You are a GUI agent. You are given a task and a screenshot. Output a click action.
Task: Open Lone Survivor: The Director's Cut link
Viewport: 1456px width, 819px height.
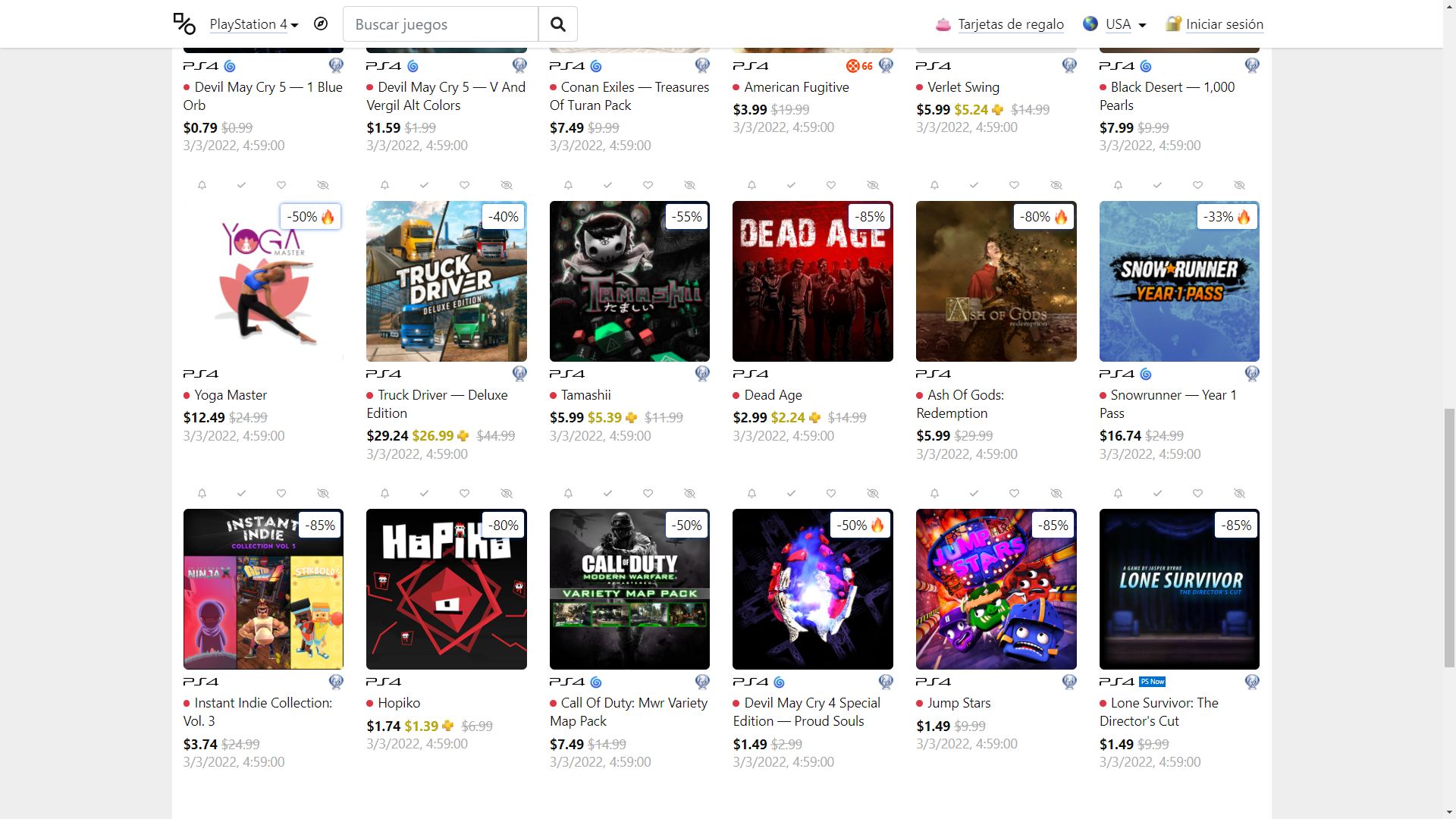coord(1164,712)
